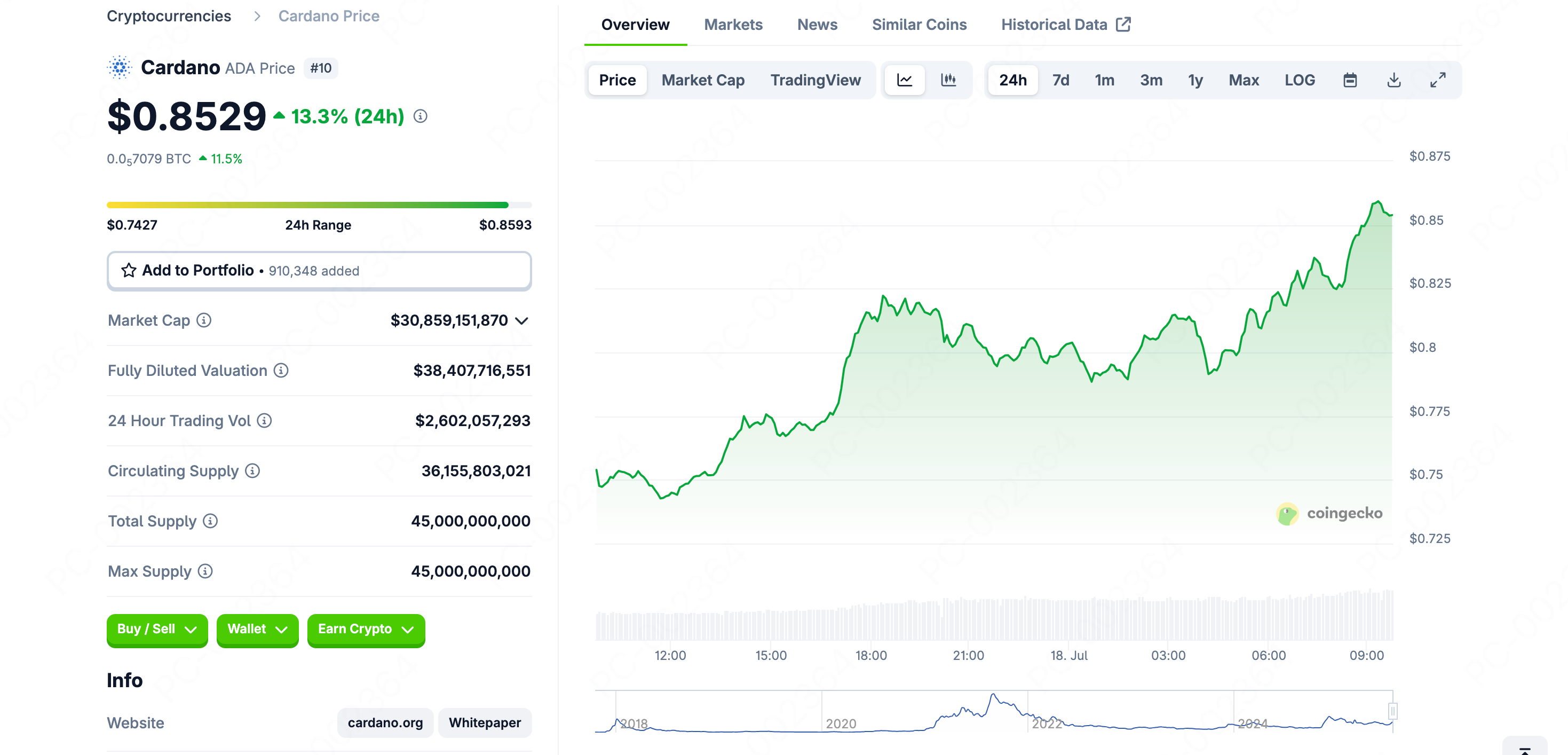Show Market Cap info tooltip icon
This screenshot has height=755, width=1568.
(204, 320)
